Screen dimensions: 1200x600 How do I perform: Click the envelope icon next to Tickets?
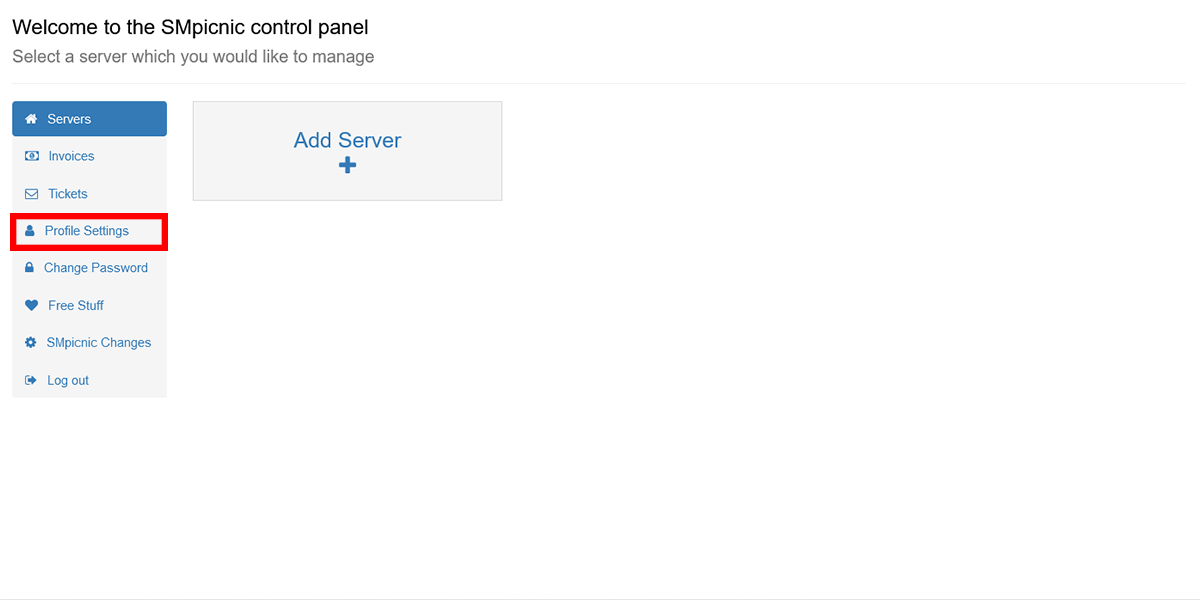[x=30, y=193]
